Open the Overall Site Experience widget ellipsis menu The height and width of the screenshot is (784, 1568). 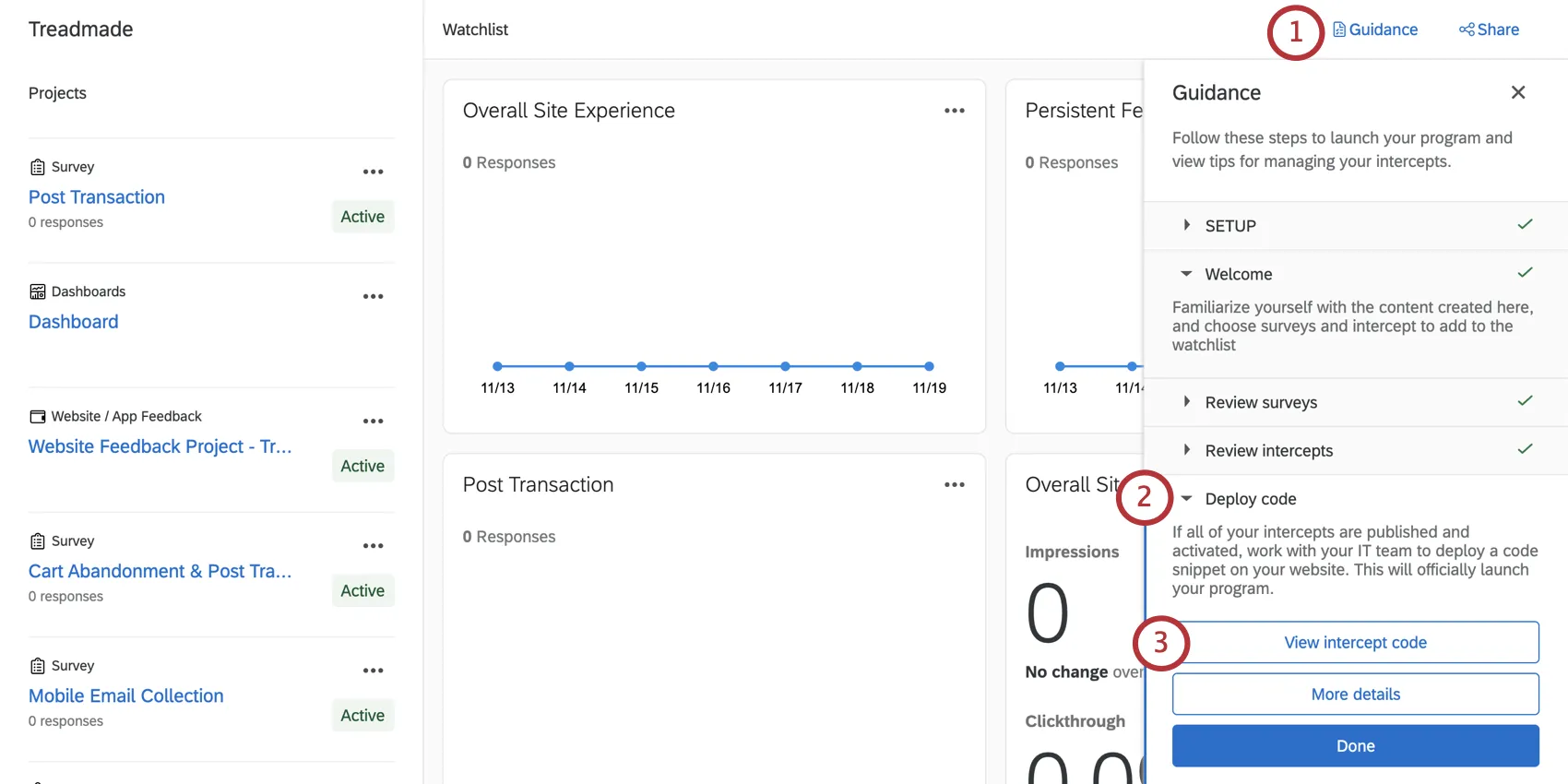coord(954,110)
